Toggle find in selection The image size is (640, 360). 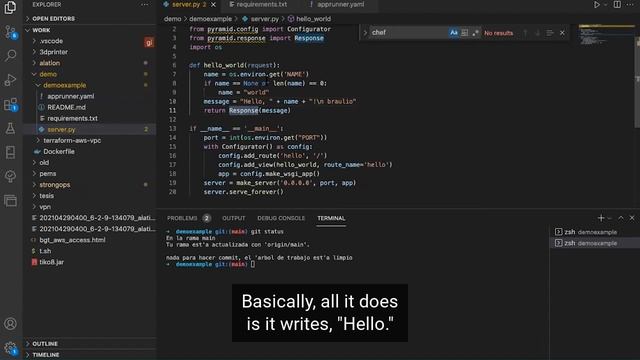[x=549, y=33]
